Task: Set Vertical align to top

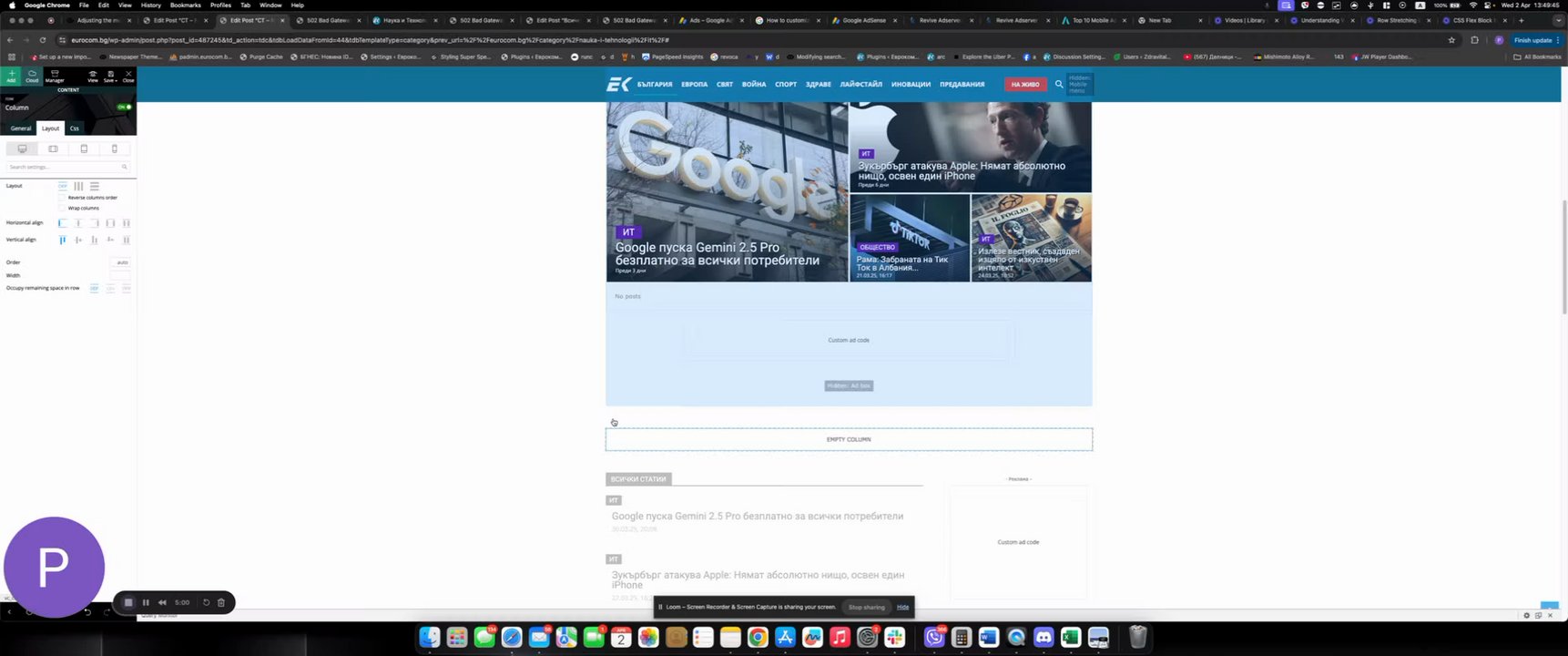Action: (63, 240)
